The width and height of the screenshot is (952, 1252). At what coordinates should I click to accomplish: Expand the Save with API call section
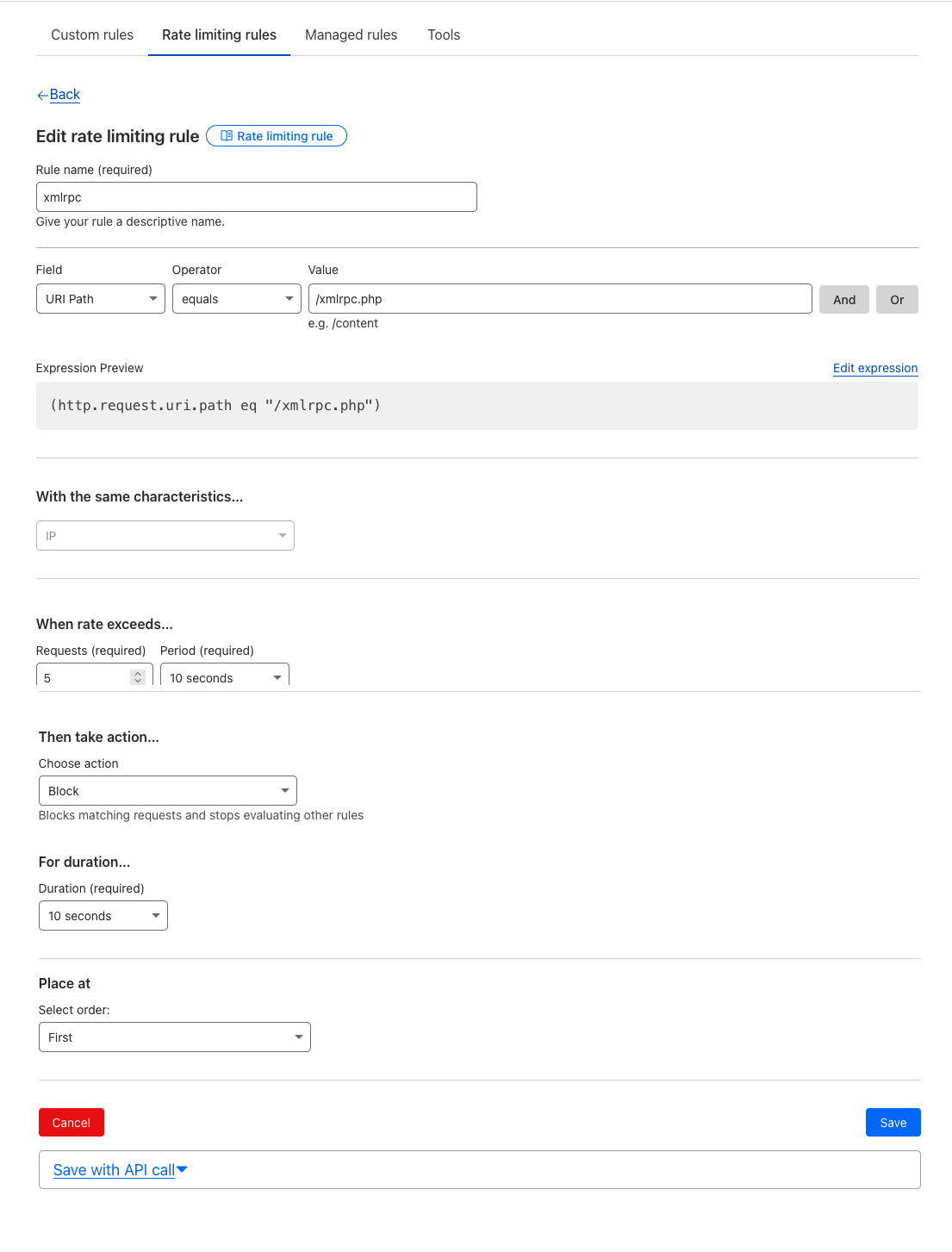pyautogui.click(x=121, y=1170)
